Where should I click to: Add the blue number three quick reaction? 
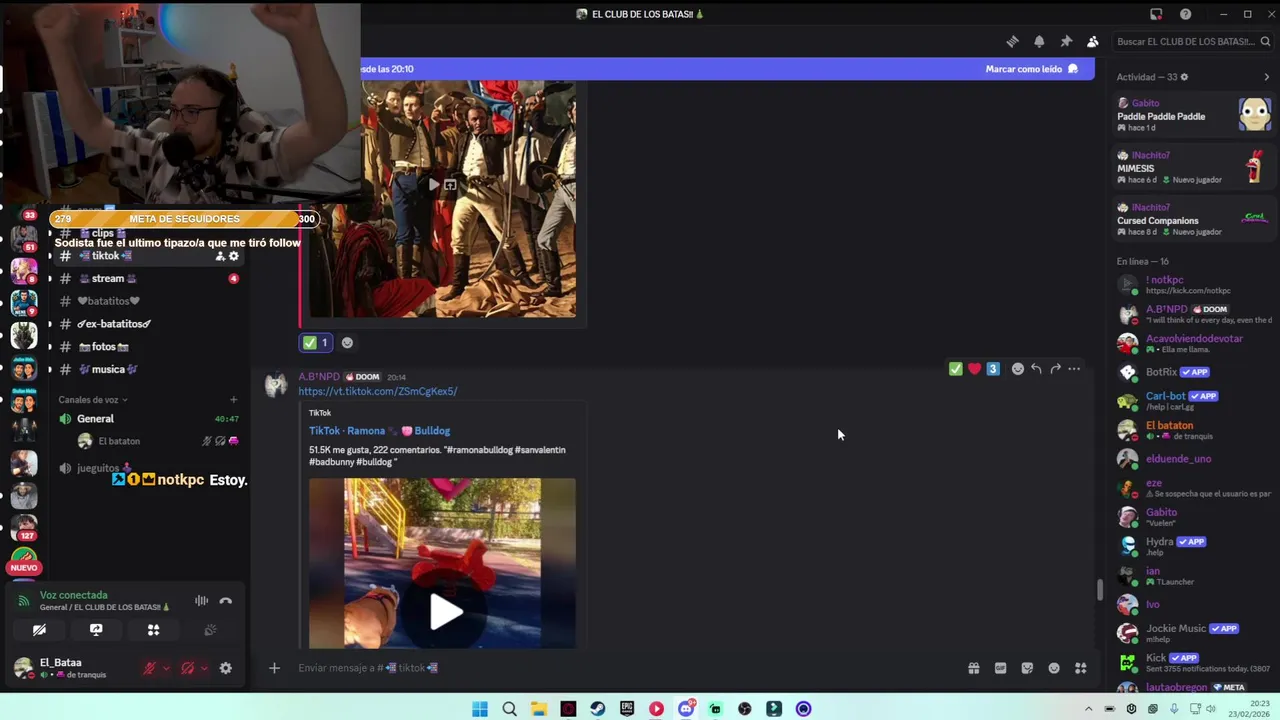993,369
